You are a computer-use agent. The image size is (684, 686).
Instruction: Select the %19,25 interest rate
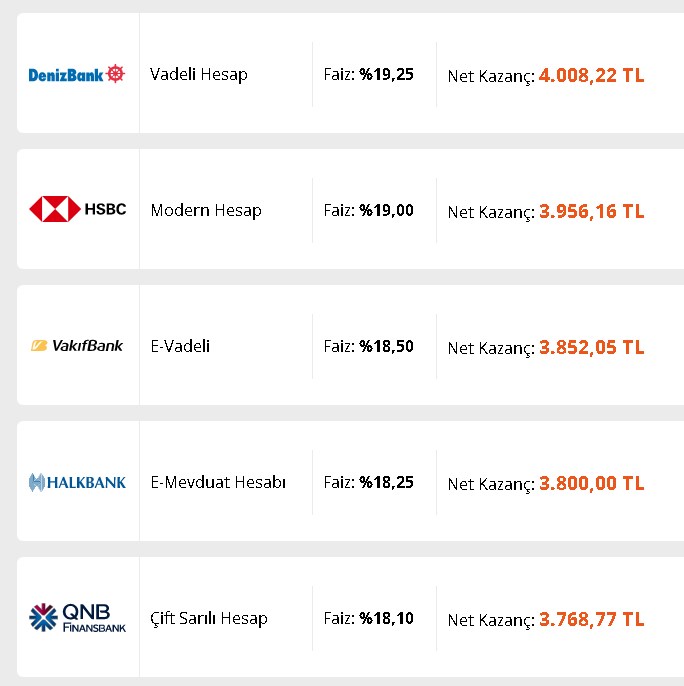[x=386, y=74]
